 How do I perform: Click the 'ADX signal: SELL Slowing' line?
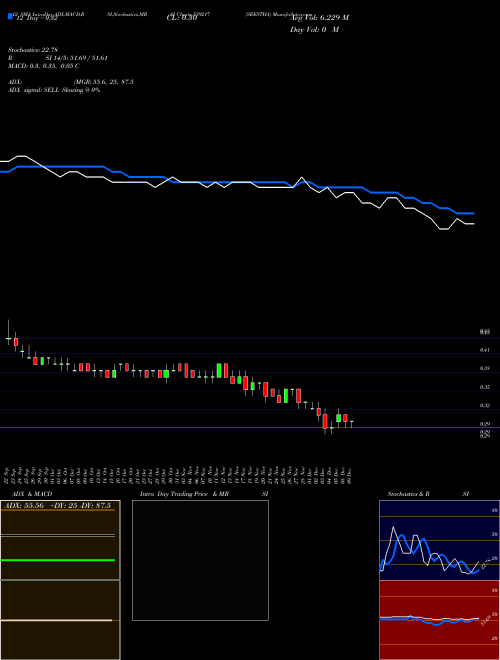pos(54,90)
